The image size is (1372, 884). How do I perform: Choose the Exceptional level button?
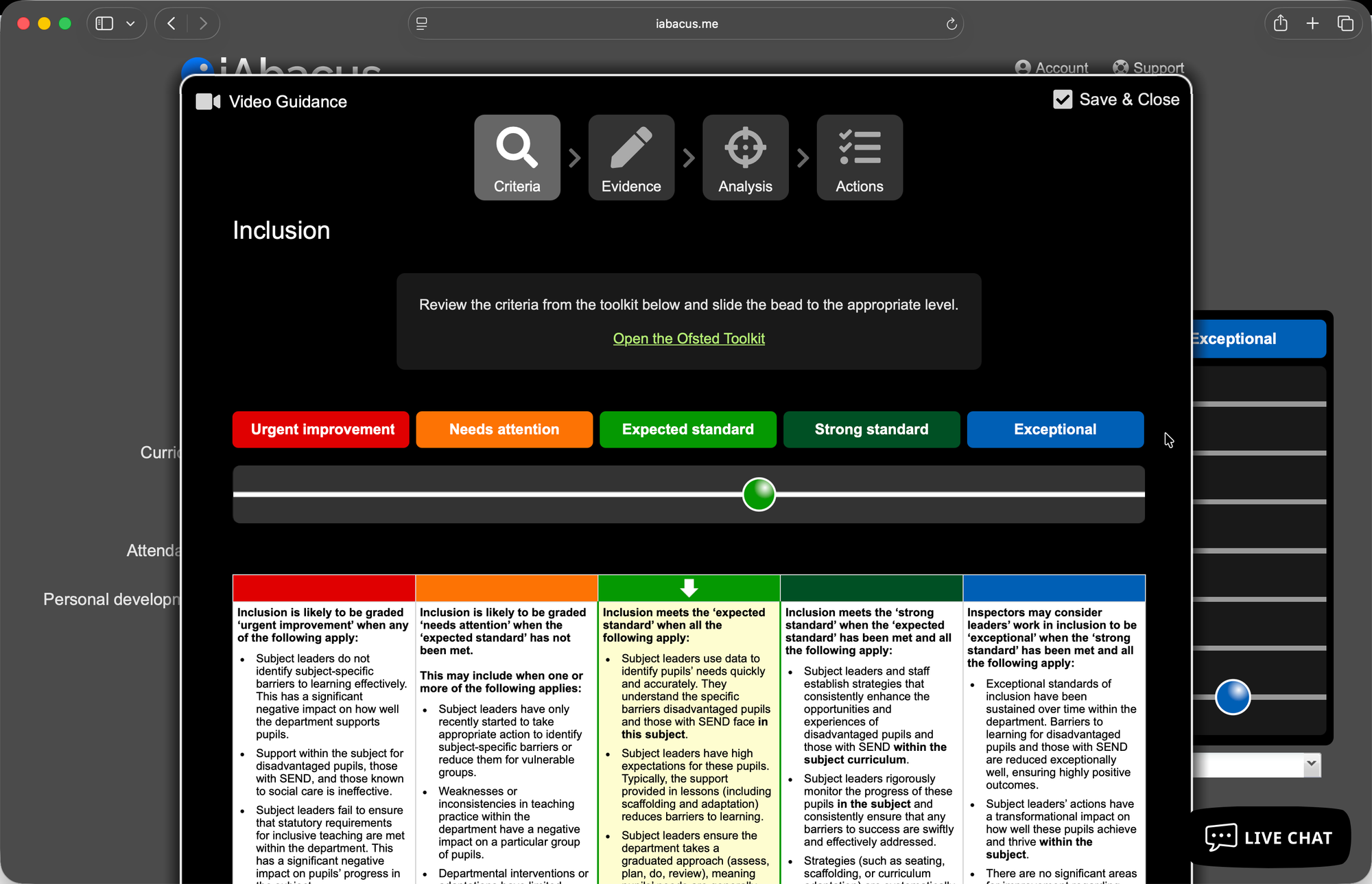click(x=1054, y=430)
